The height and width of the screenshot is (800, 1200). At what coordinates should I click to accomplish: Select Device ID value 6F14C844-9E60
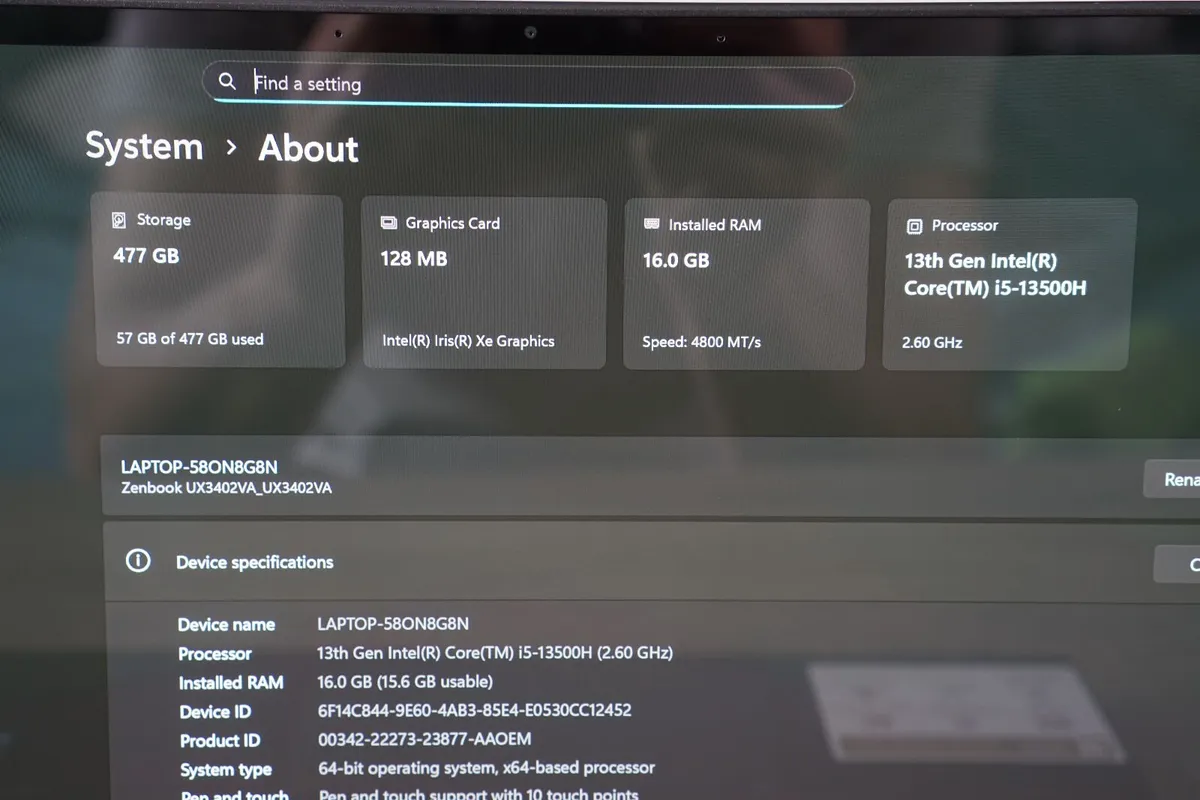coord(475,711)
